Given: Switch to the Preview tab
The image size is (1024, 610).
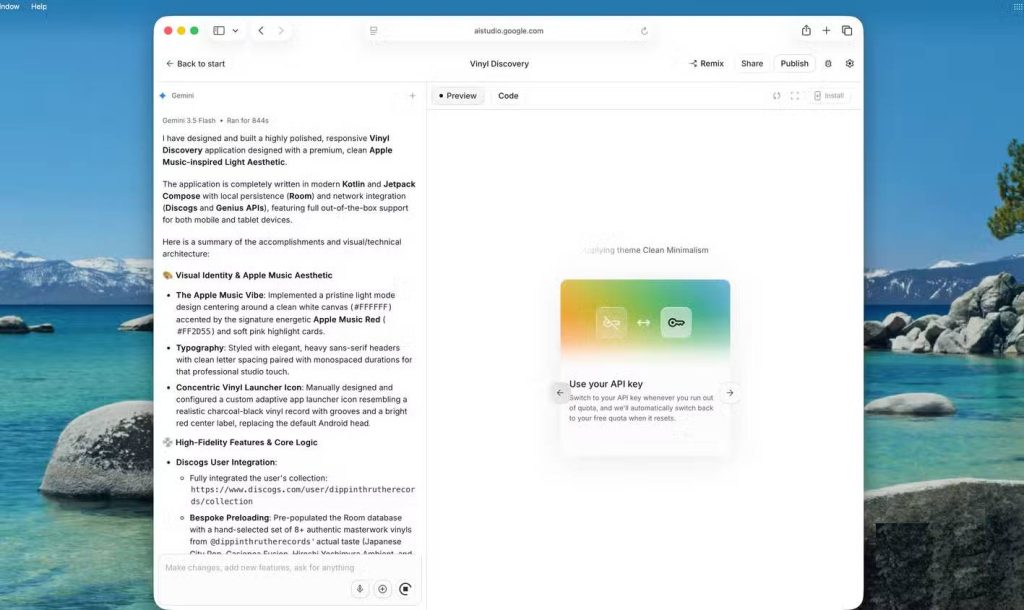Looking at the screenshot, I should click(x=458, y=95).
